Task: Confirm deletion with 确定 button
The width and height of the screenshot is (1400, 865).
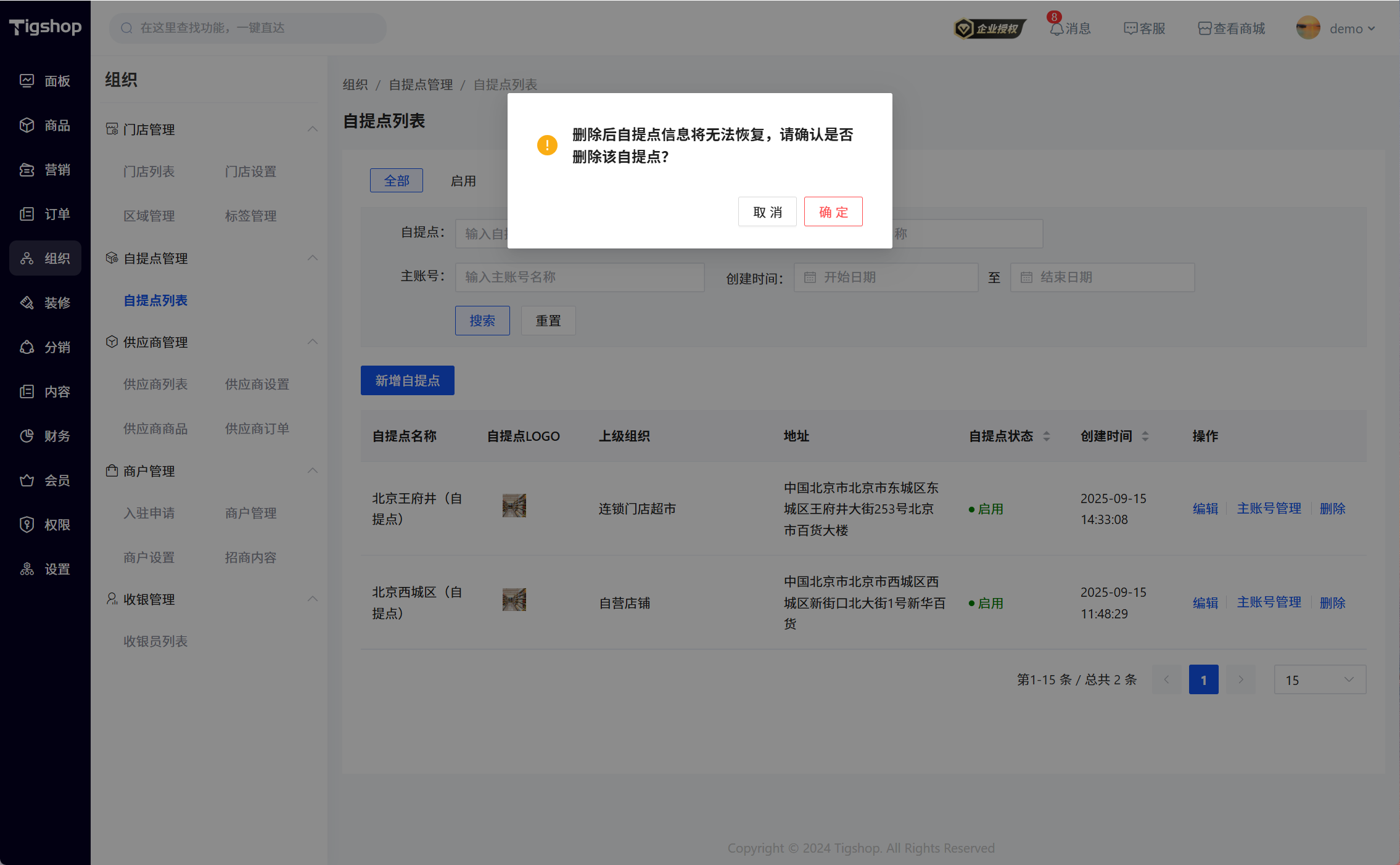Action: click(x=833, y=212)
